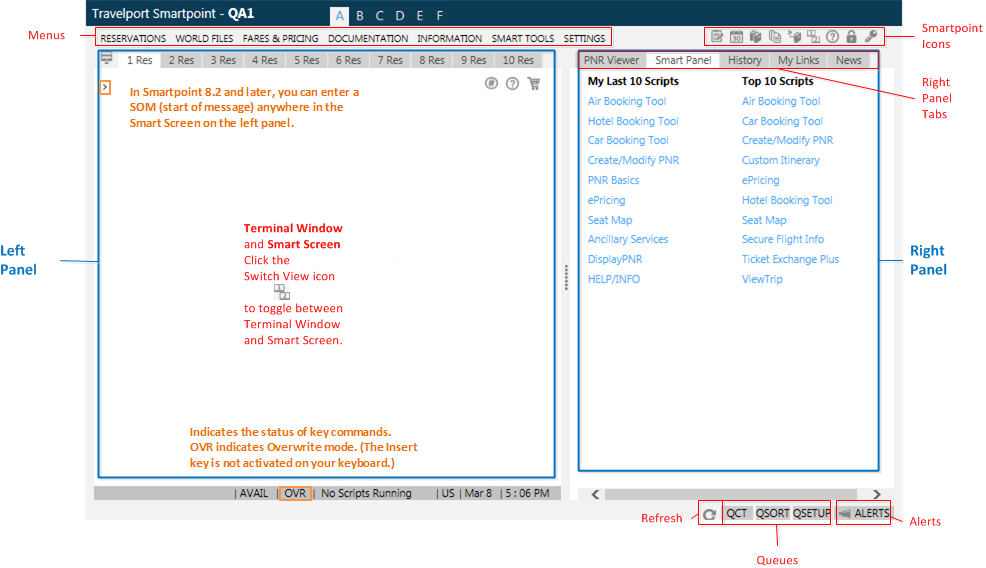Open the Reservations menu

coord(133,39)
